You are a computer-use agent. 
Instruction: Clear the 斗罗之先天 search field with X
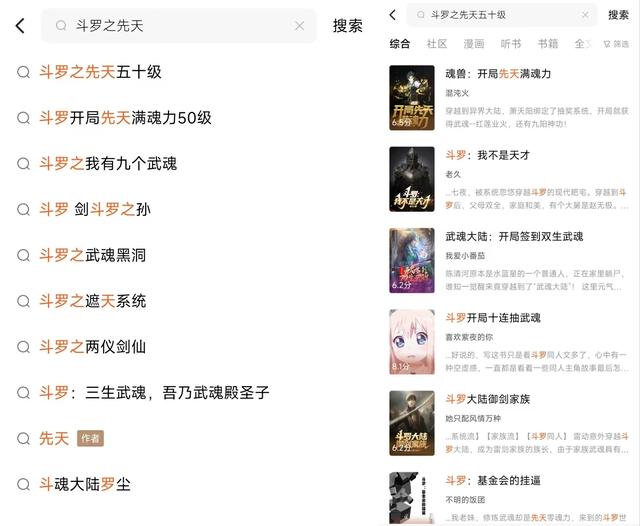point(299,26)
